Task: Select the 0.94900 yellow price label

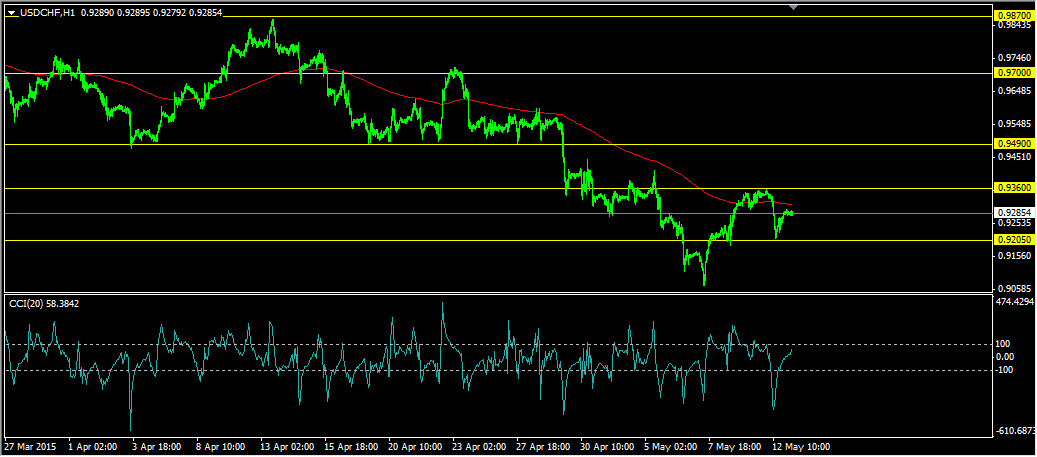Action: tap(1014, 144)
